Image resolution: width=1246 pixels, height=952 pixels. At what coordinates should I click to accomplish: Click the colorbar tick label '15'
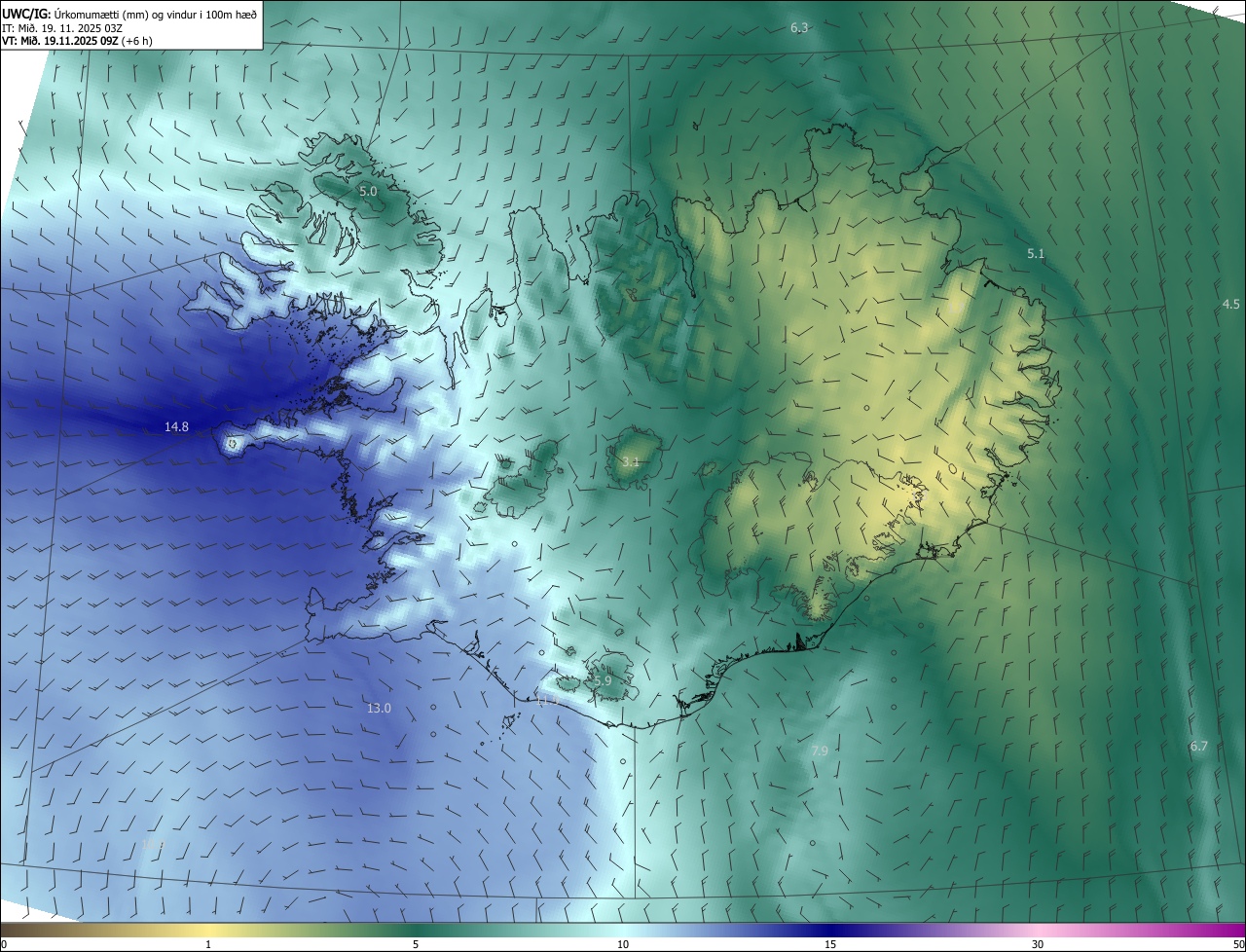pos(830,944)
